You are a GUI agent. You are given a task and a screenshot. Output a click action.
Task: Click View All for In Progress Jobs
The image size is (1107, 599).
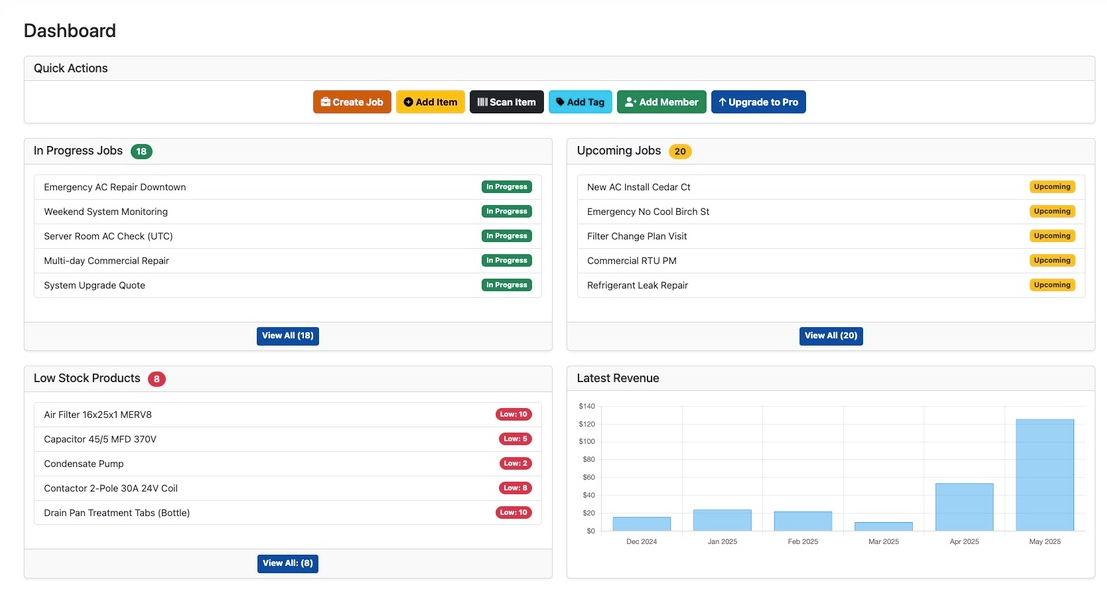pyautogui.click(x=288, y=335)
